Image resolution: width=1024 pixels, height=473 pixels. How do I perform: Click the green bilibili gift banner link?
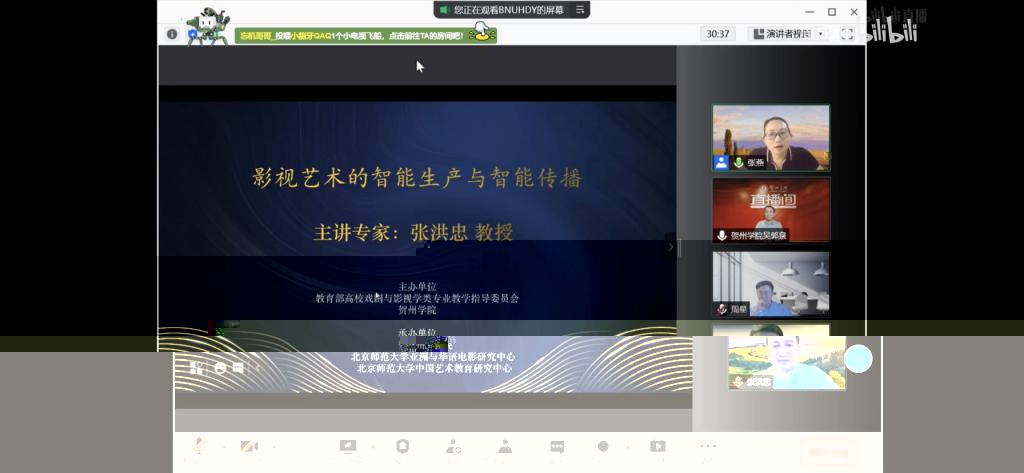click(x=366, y=35)
